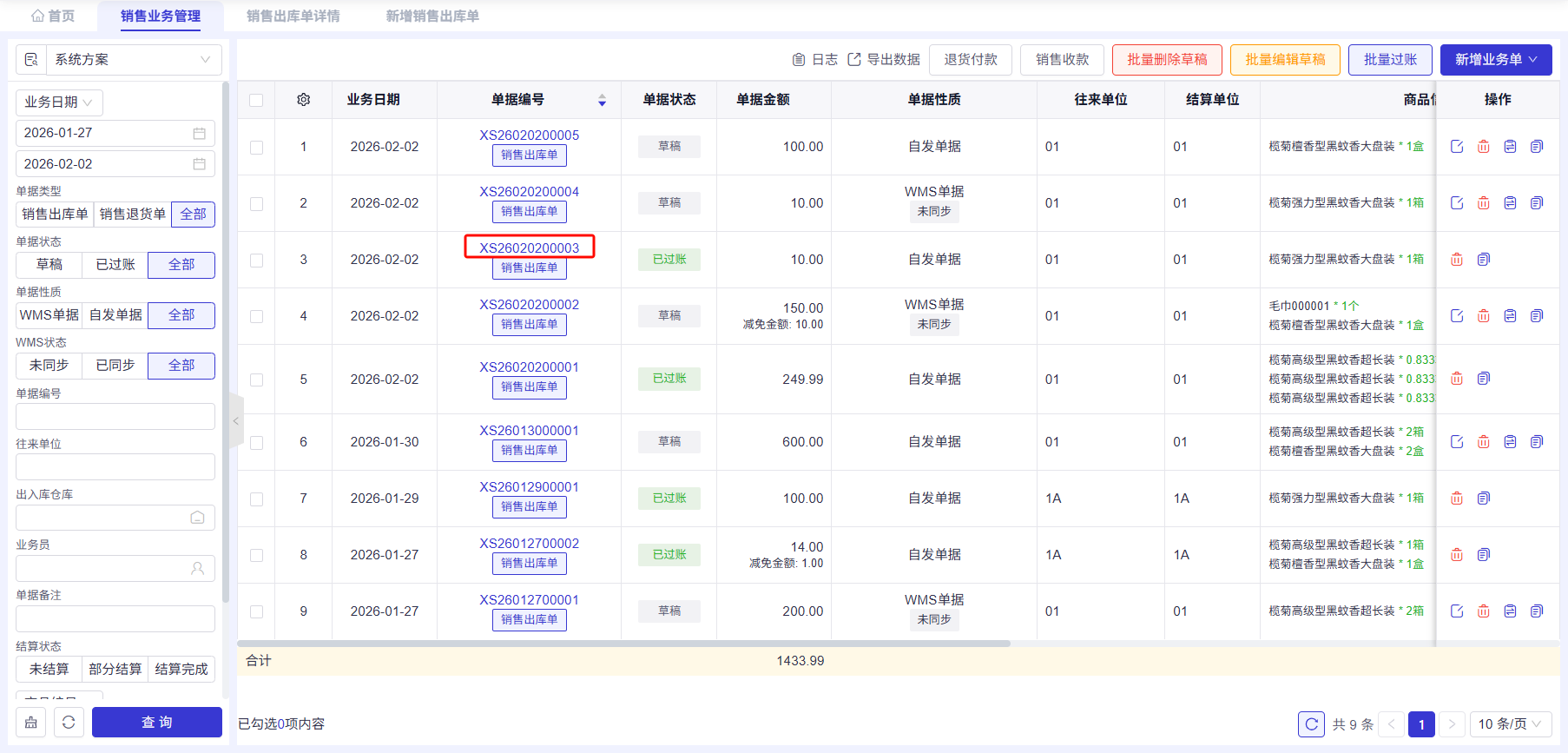Open document link XS26012900001
Viewport: 1568px width, 753px height.
pyautogui.click(x=529, y=487)
